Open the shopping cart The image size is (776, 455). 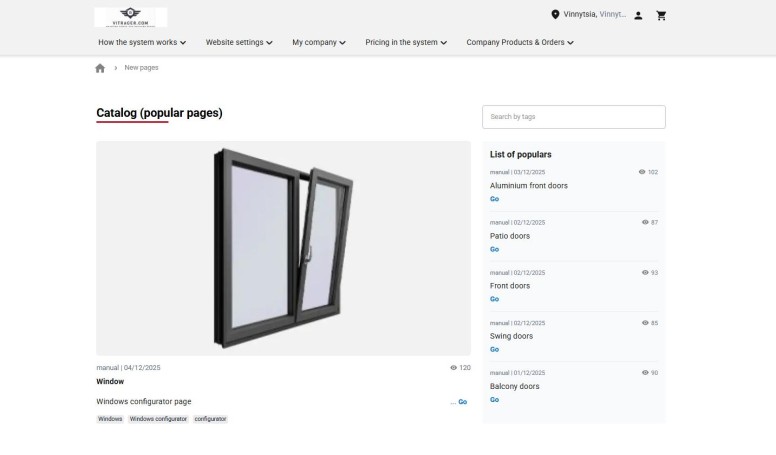pyautogui.click(x=661, y=16)
